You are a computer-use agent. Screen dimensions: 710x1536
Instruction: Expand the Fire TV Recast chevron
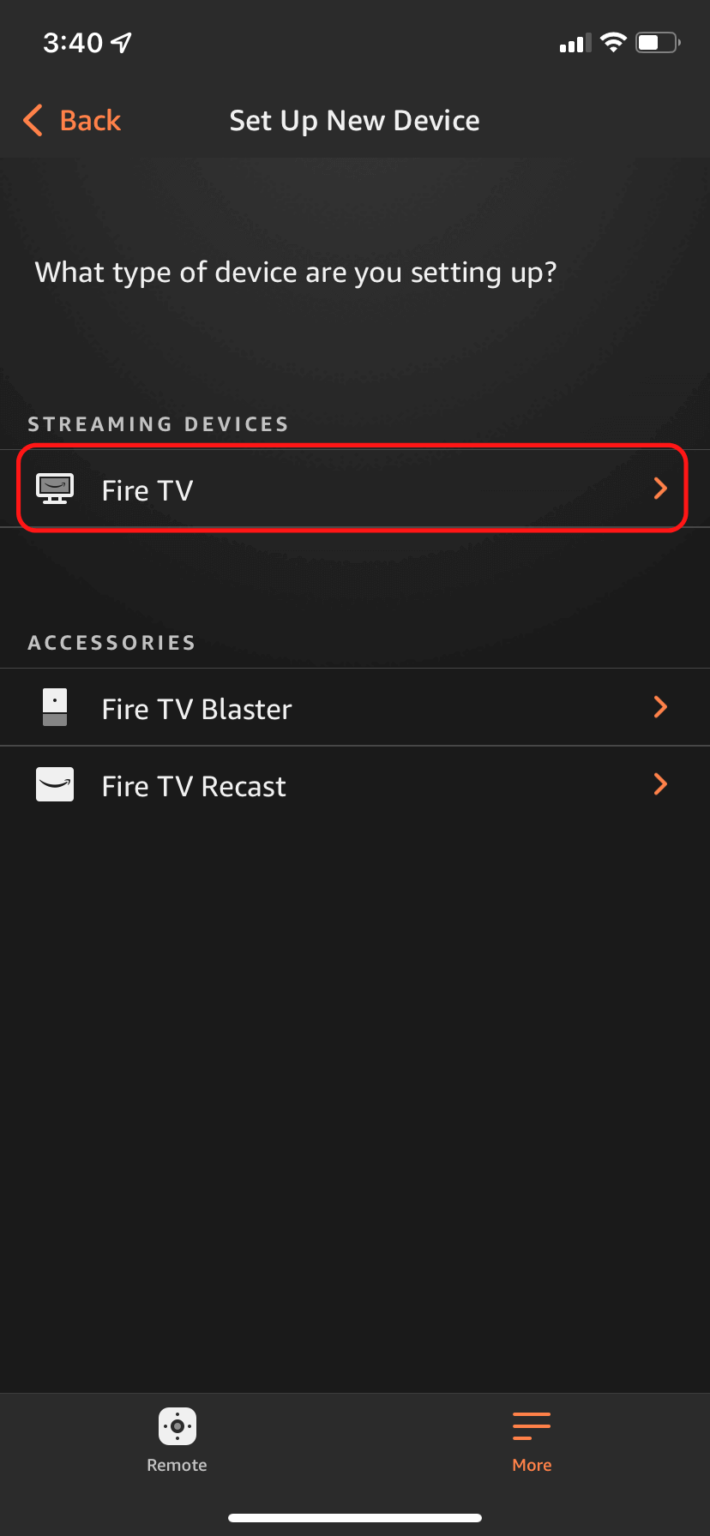pyautogui.click(x=659, y=784)
